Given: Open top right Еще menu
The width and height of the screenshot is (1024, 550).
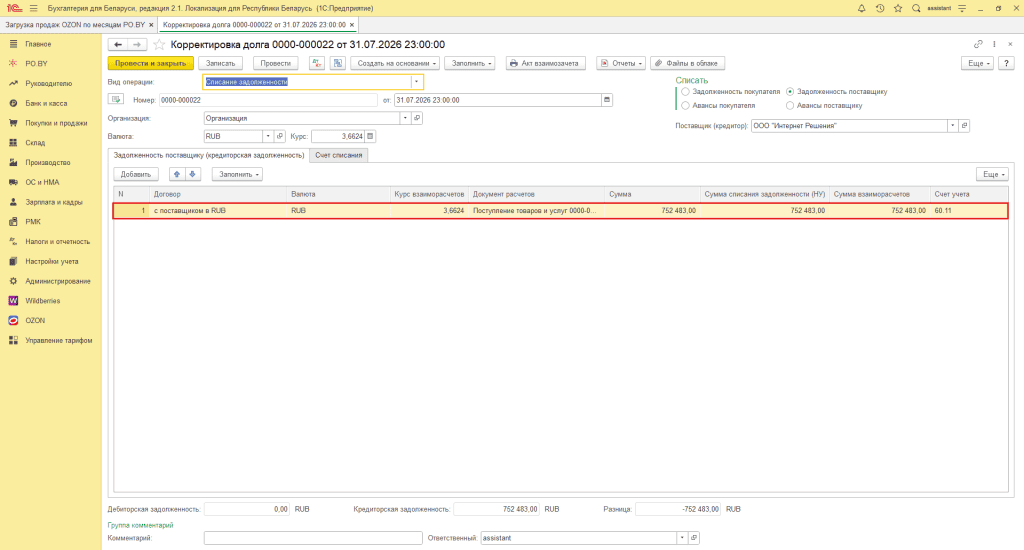Looking at the screenshot, I should pyautogui.click(x=977, y=63).
